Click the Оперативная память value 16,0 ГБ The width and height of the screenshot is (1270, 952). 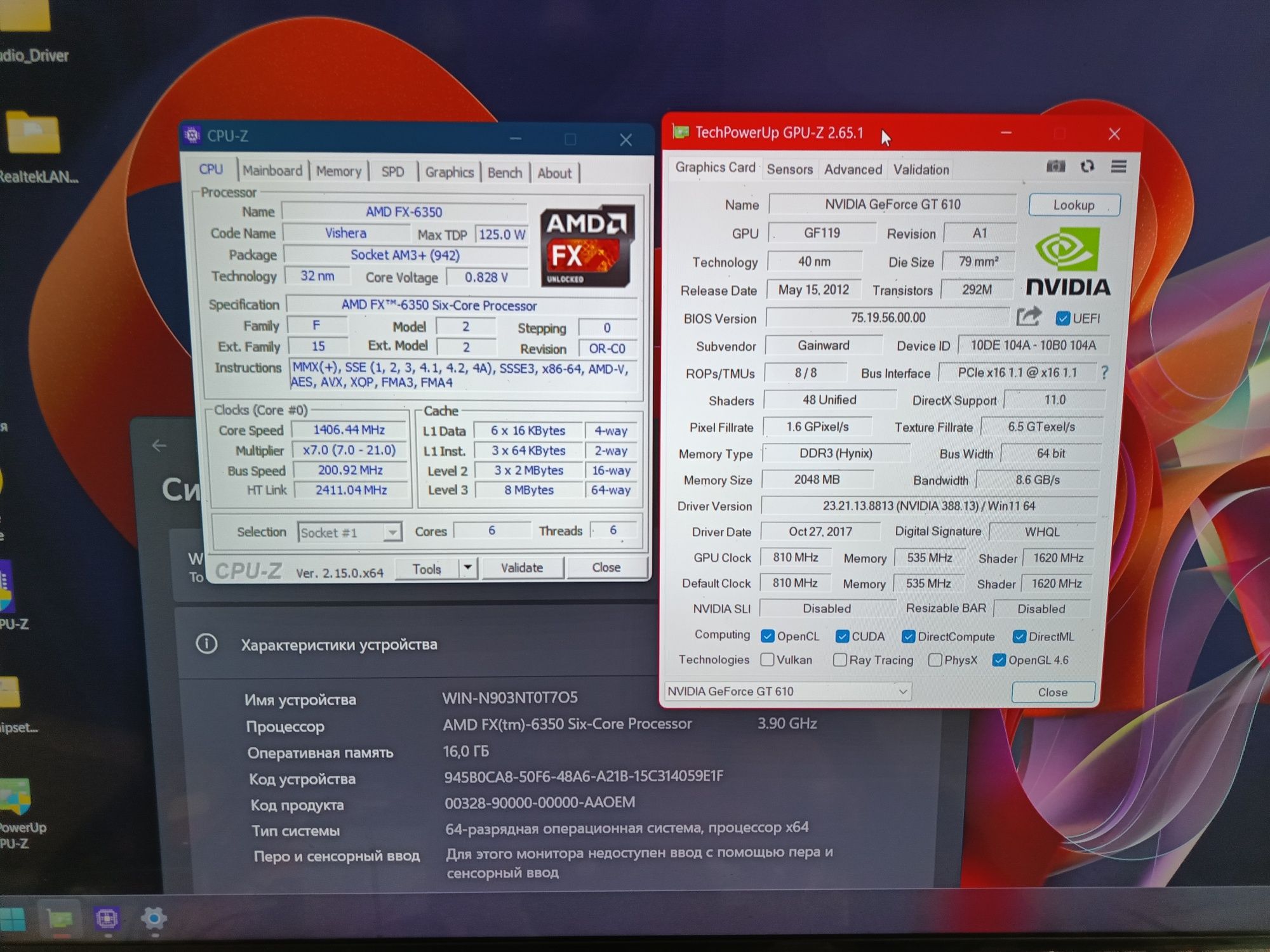466,751
